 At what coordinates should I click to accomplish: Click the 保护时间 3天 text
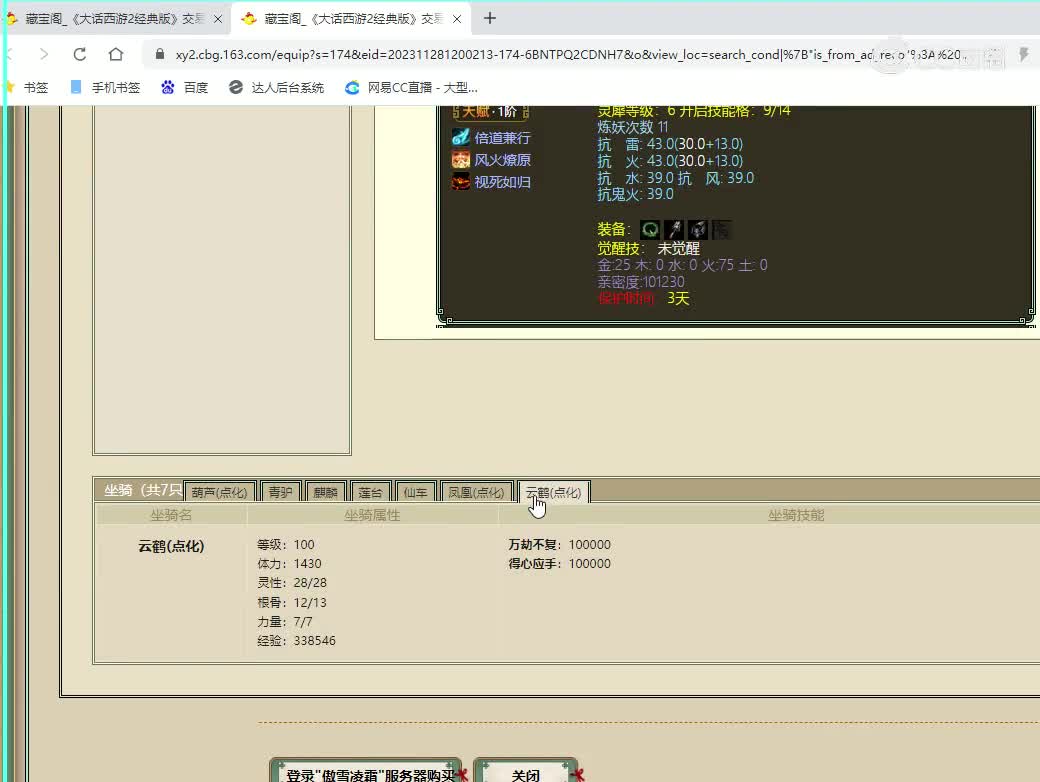(x=643, y=298)
